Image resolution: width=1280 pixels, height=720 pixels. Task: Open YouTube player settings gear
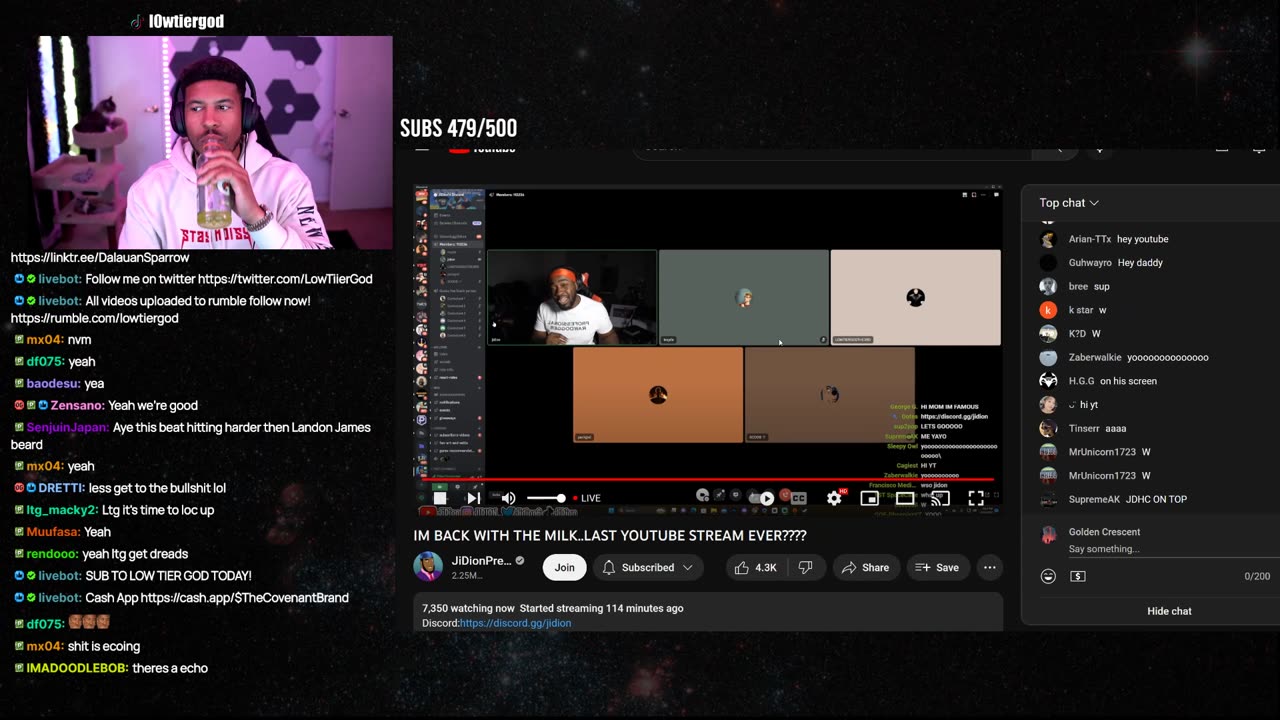834,498
